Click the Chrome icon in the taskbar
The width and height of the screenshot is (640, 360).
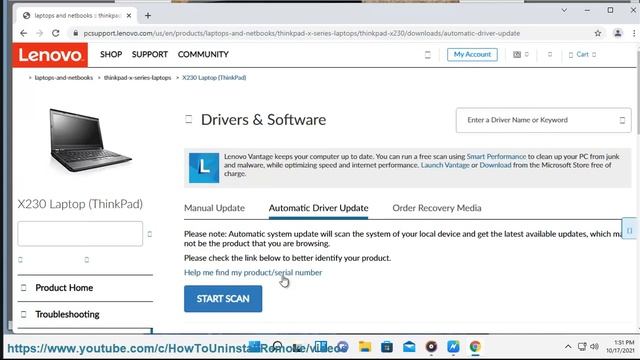(x=475, y=347)
